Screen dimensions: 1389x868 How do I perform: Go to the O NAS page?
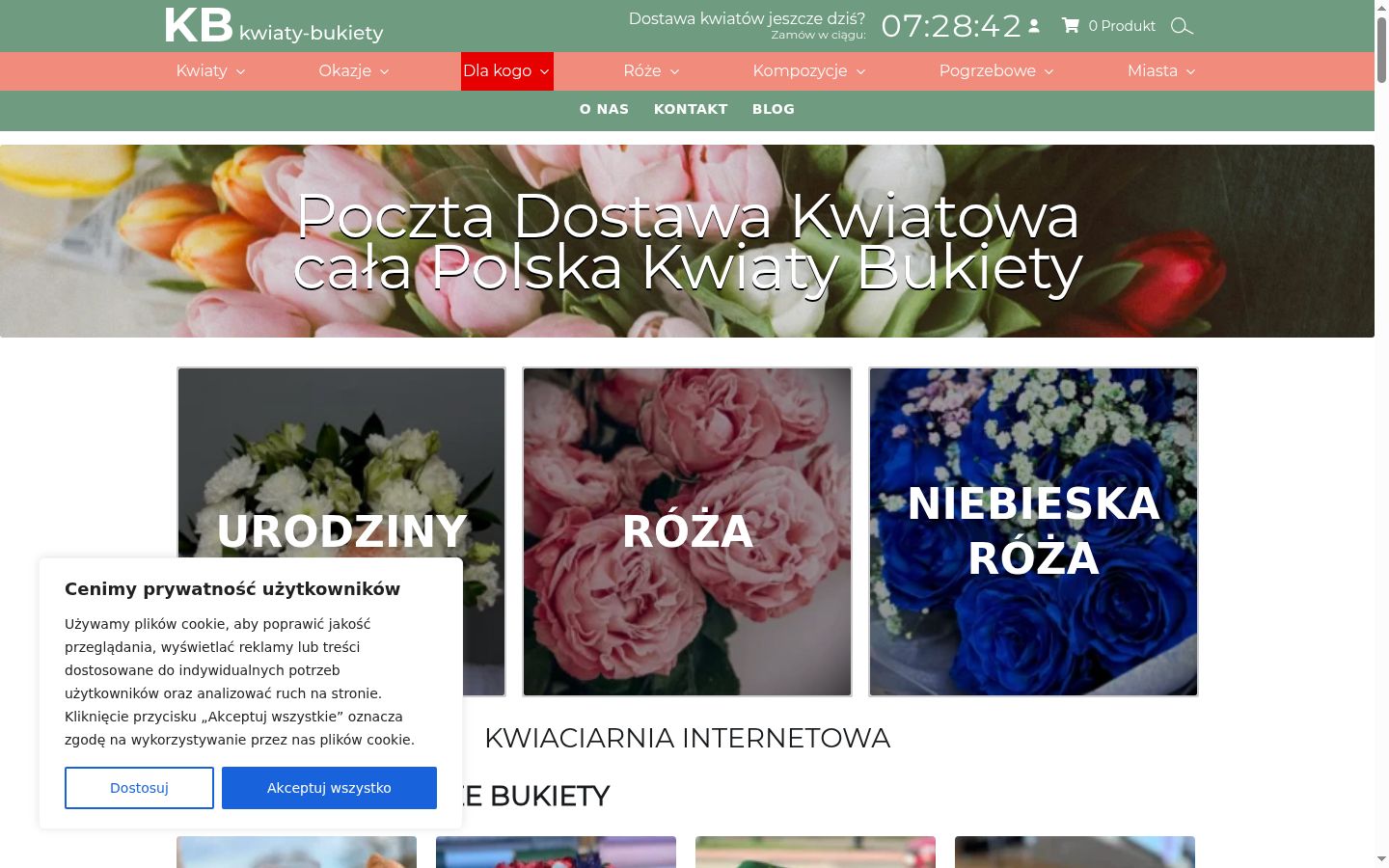(604, 109)
